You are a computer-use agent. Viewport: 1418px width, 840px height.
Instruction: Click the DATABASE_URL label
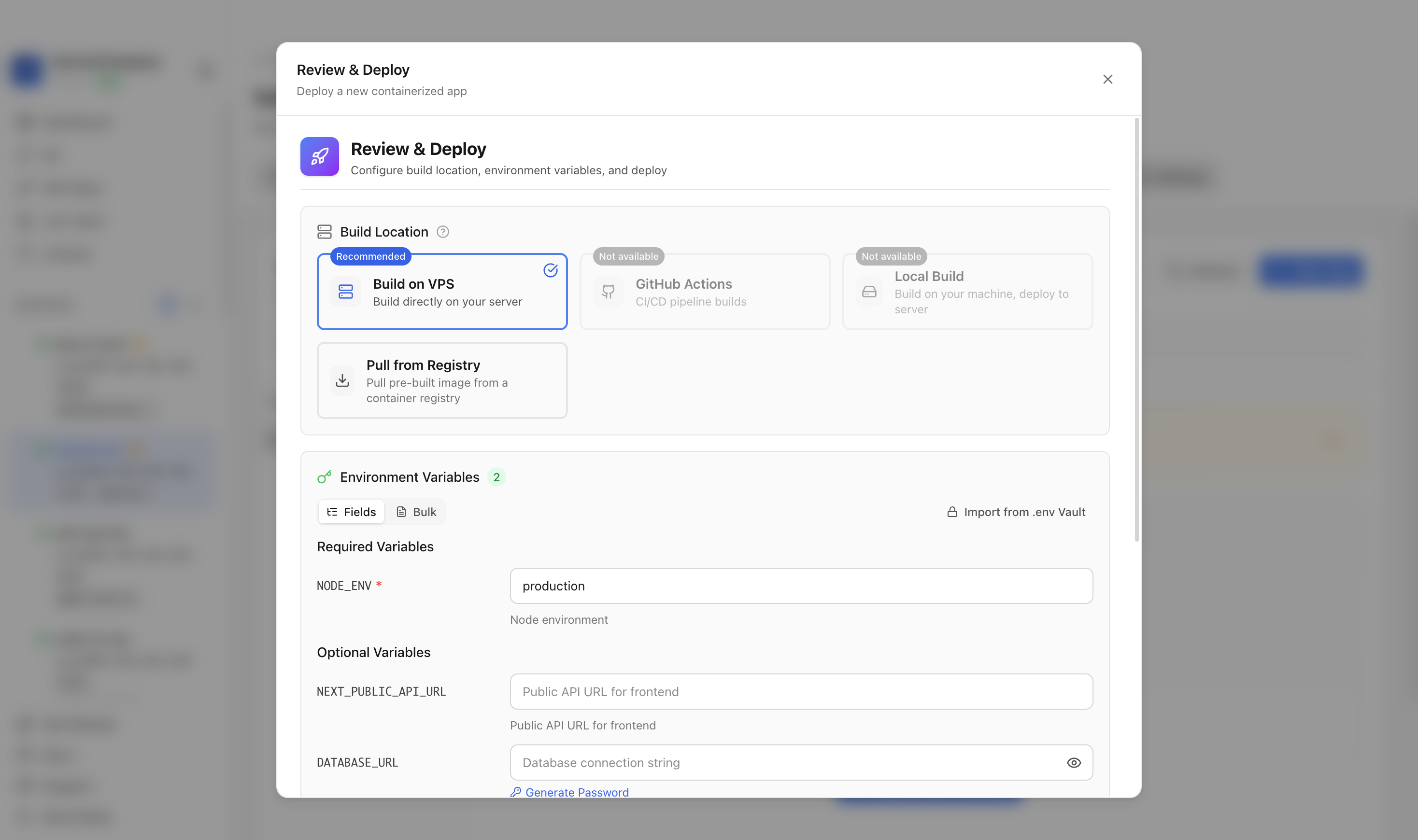(x=357, y=762)
